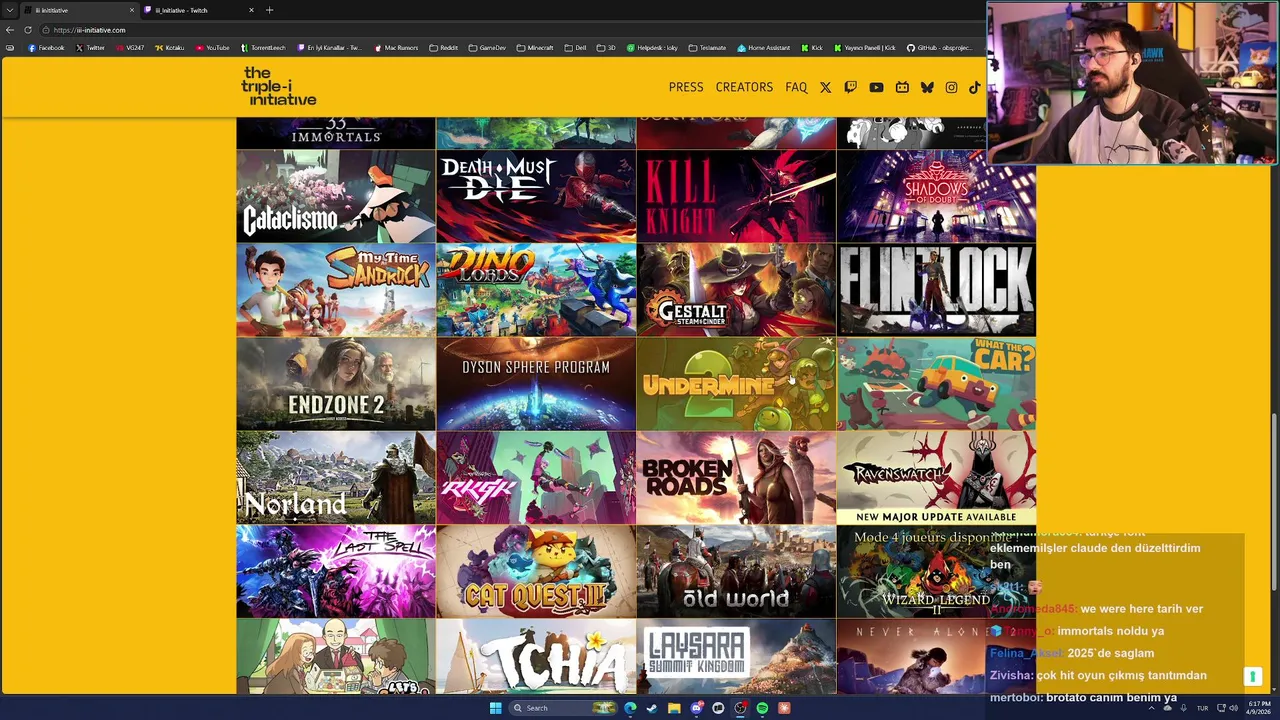Viewport: 1280px width, 720px height.
Task: Open the TikTok social icon in header
Action: pyautogui.click(x=975, y=88)
